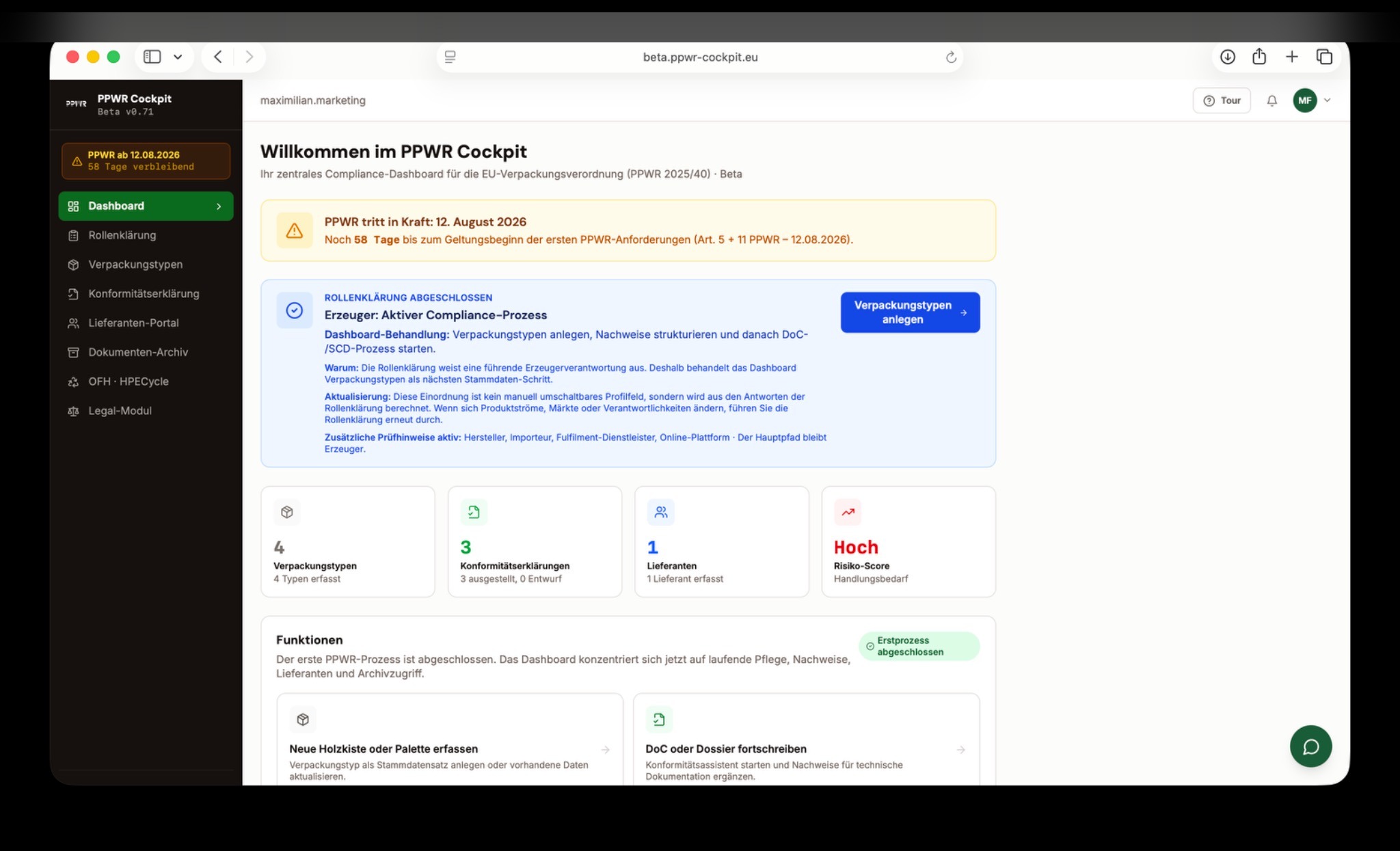Image resolution: width=1400 pixels, height=851 pixels.
Task: Go back in Safari
Action: coord(217,57)
